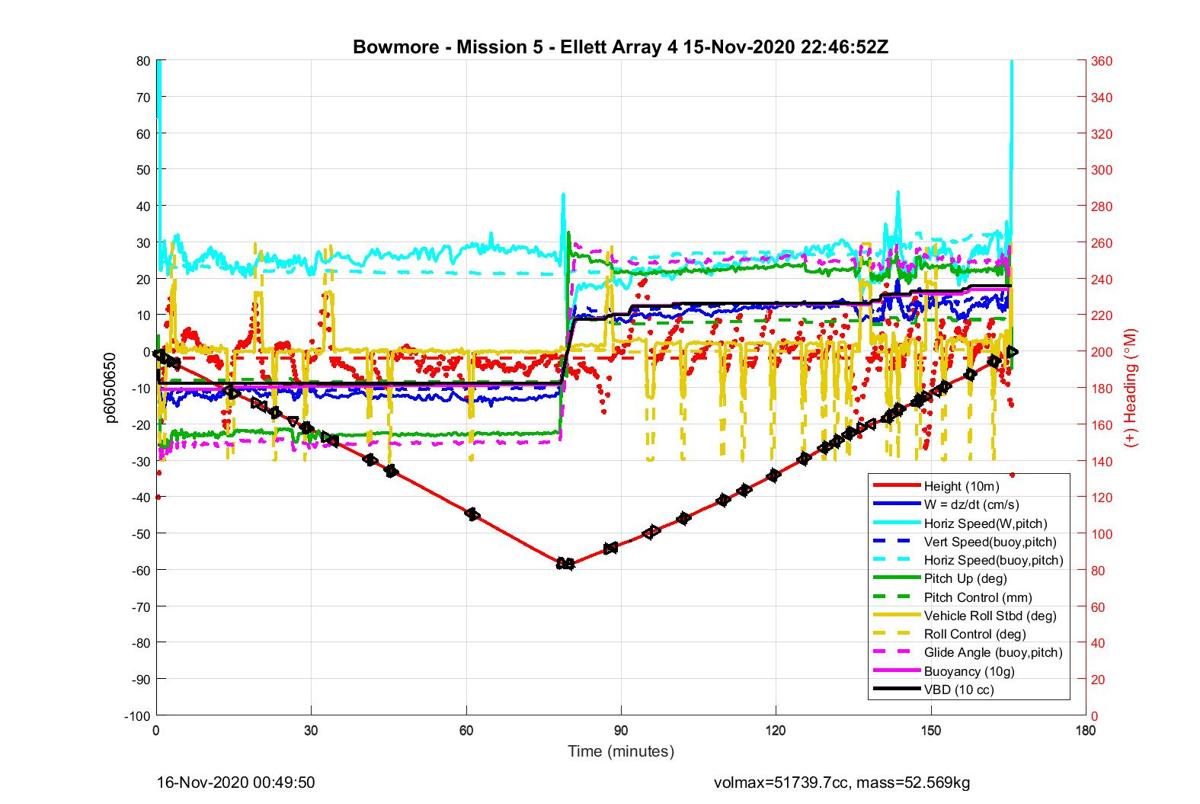Click the "-90" tick label
The image size is (1200, 804).
(140, 679)
